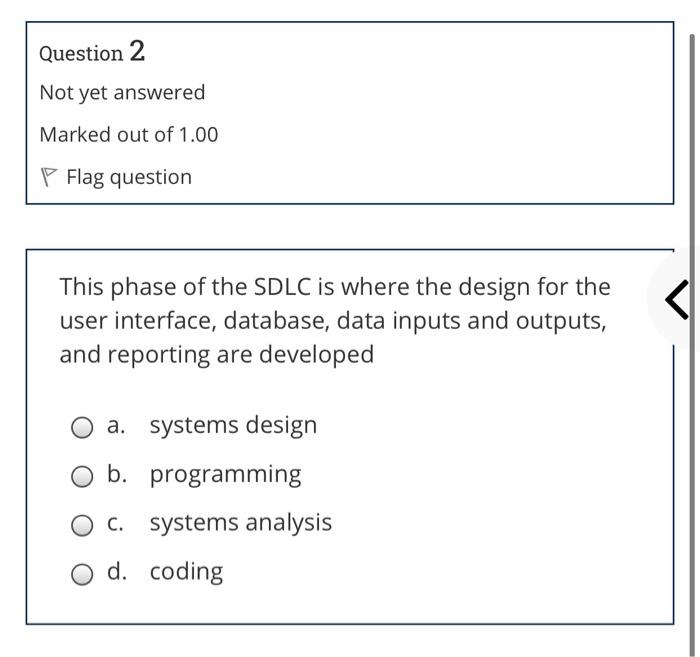Click the "Marked out of 1.00" text
This screenshot has height=657, width=700.
(128, 135)
